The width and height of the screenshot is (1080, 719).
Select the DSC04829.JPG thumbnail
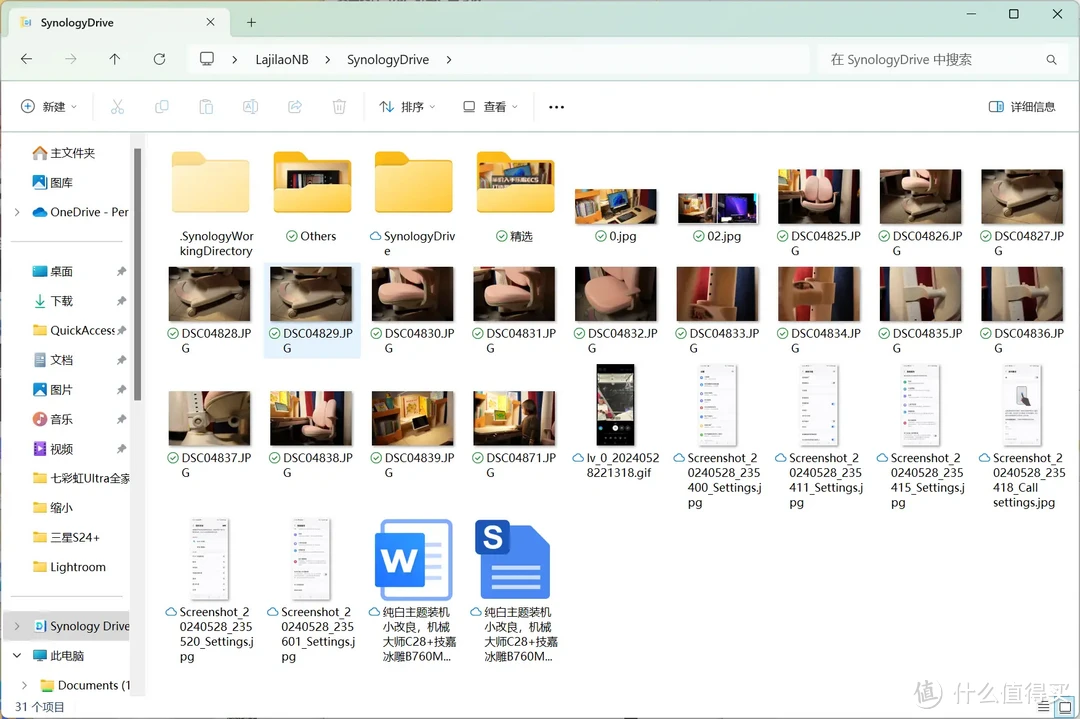[x=311, y=294]
